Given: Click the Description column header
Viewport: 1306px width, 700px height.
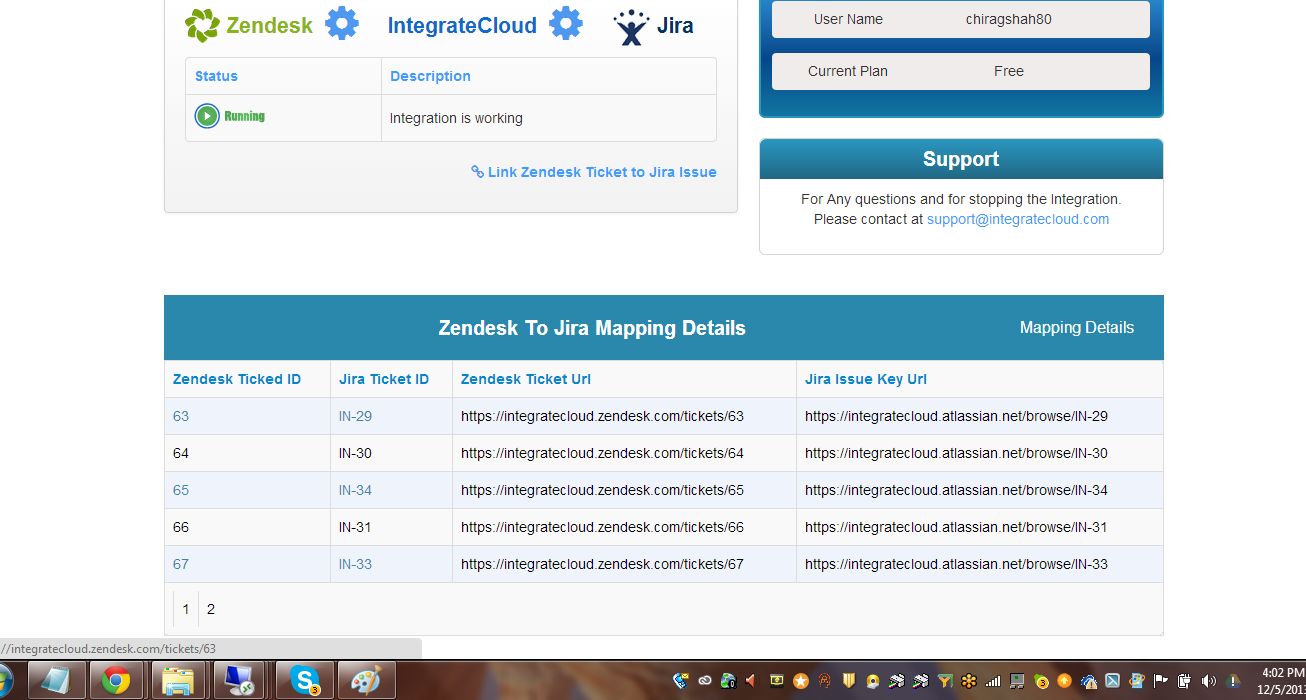Looking at the screenshot, I should click(430, 76).
